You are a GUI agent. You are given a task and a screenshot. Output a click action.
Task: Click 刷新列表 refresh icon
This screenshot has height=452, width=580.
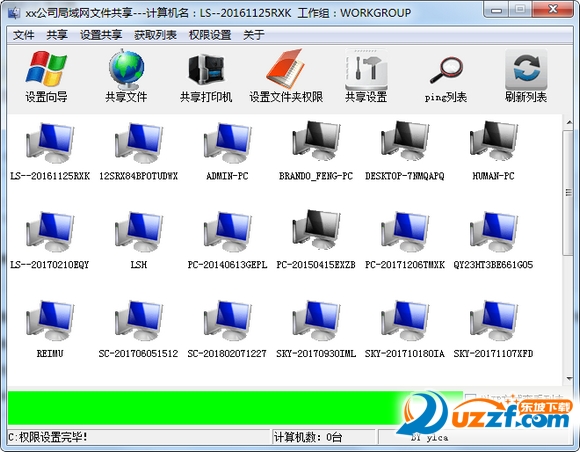526,77
